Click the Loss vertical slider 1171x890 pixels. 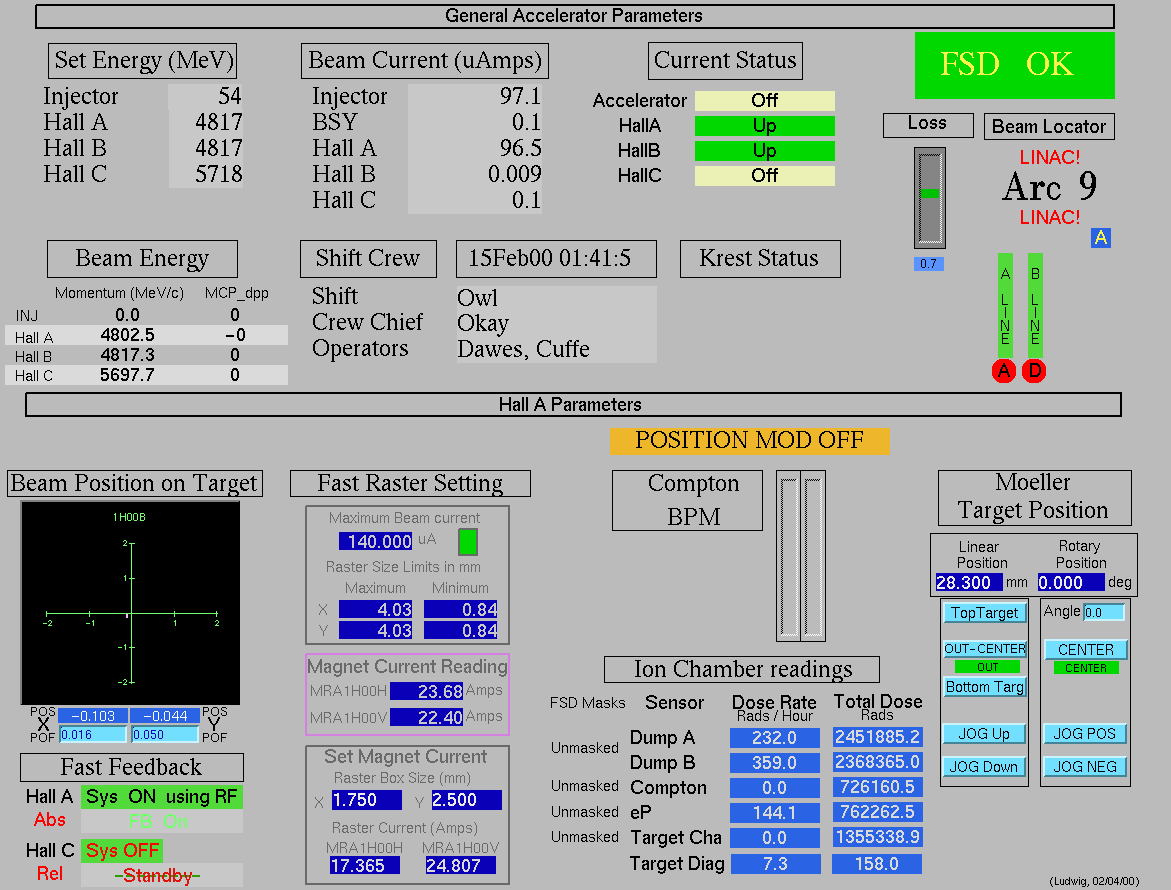pyautogui.click(x=929, y=197)
